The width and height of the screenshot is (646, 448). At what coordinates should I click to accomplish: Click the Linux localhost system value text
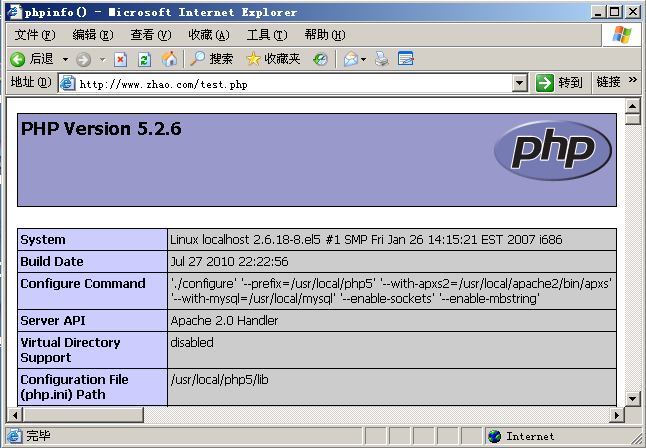coord(366,239)
